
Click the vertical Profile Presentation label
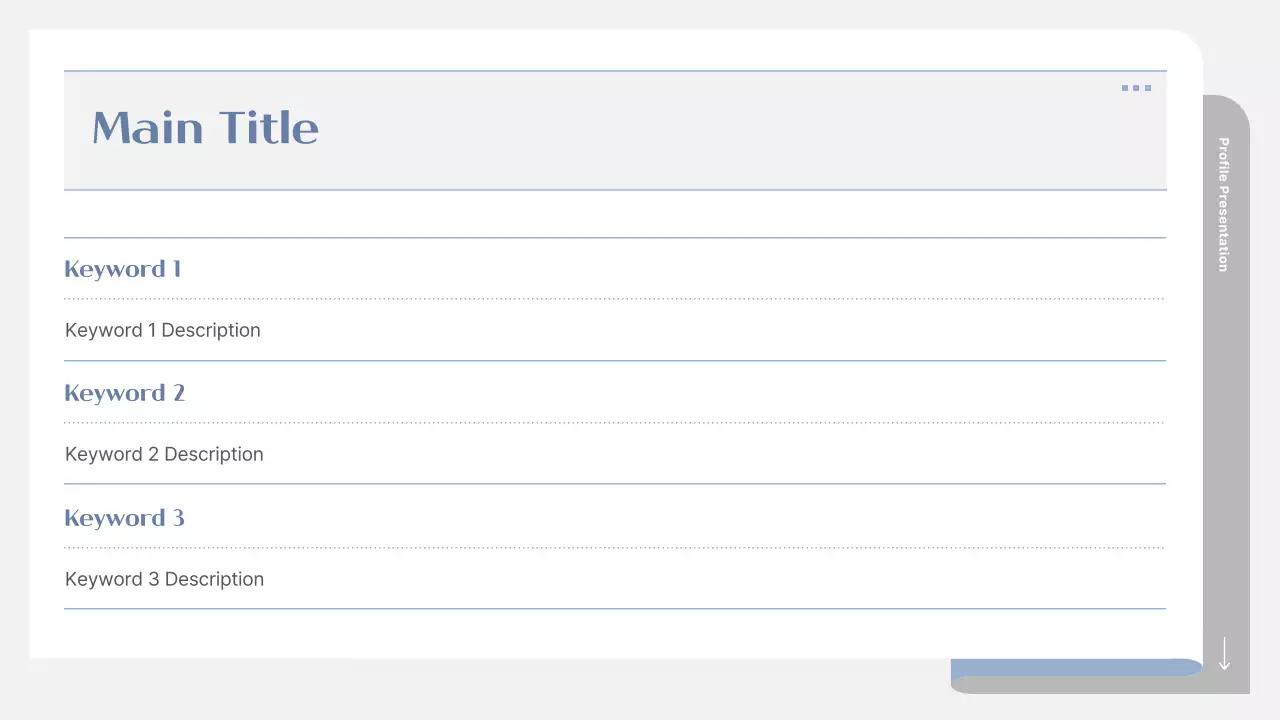(x=1223, y=204)
